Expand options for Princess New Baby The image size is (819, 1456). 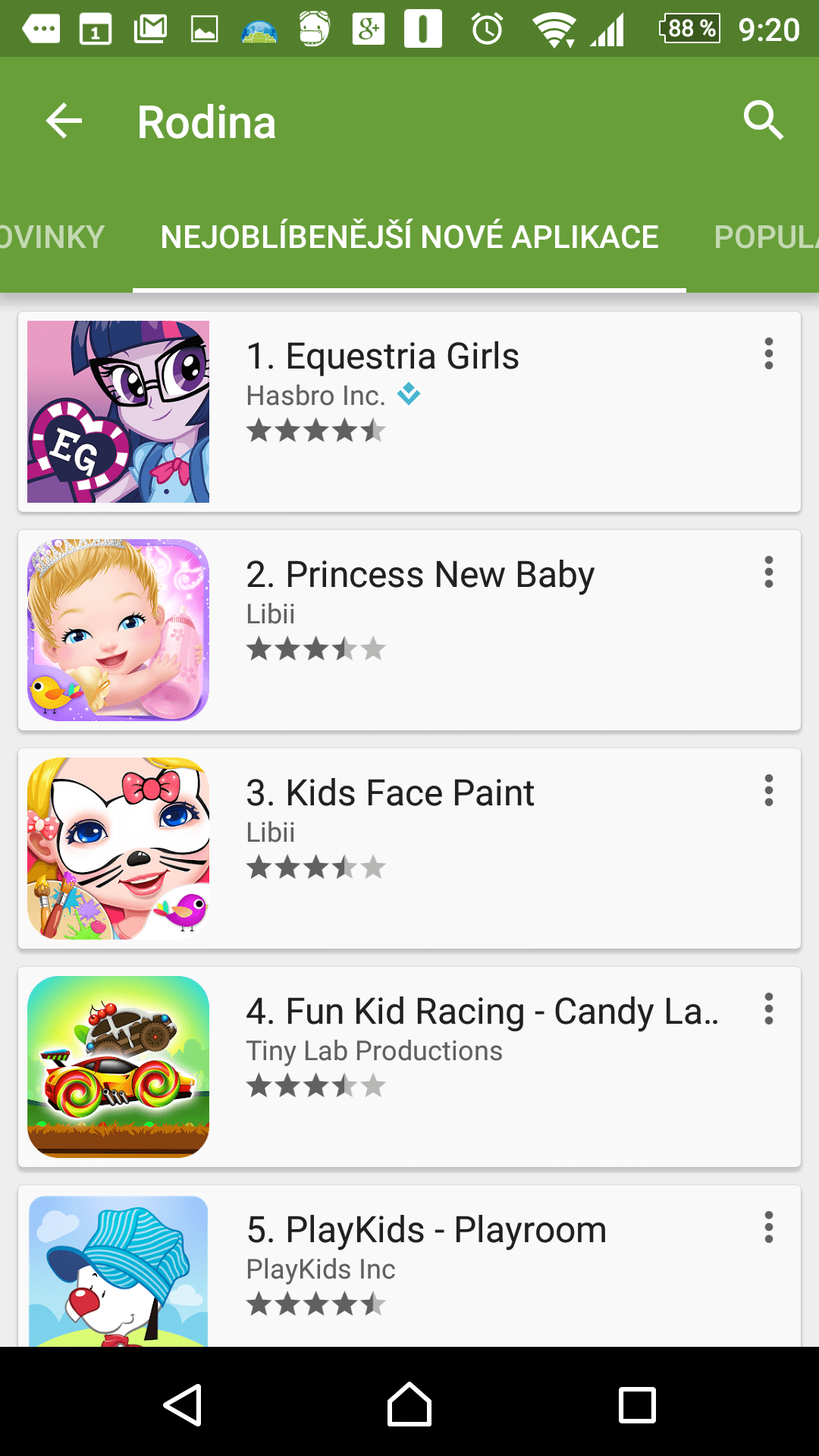[x=768, y=573]
